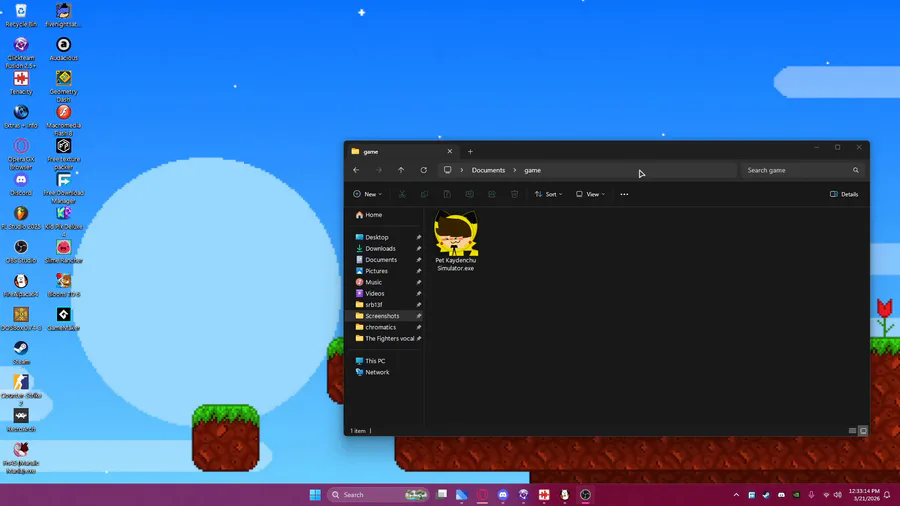Open Pet Kaydenchu Simulator.exe file

click(x=455, y=241)
